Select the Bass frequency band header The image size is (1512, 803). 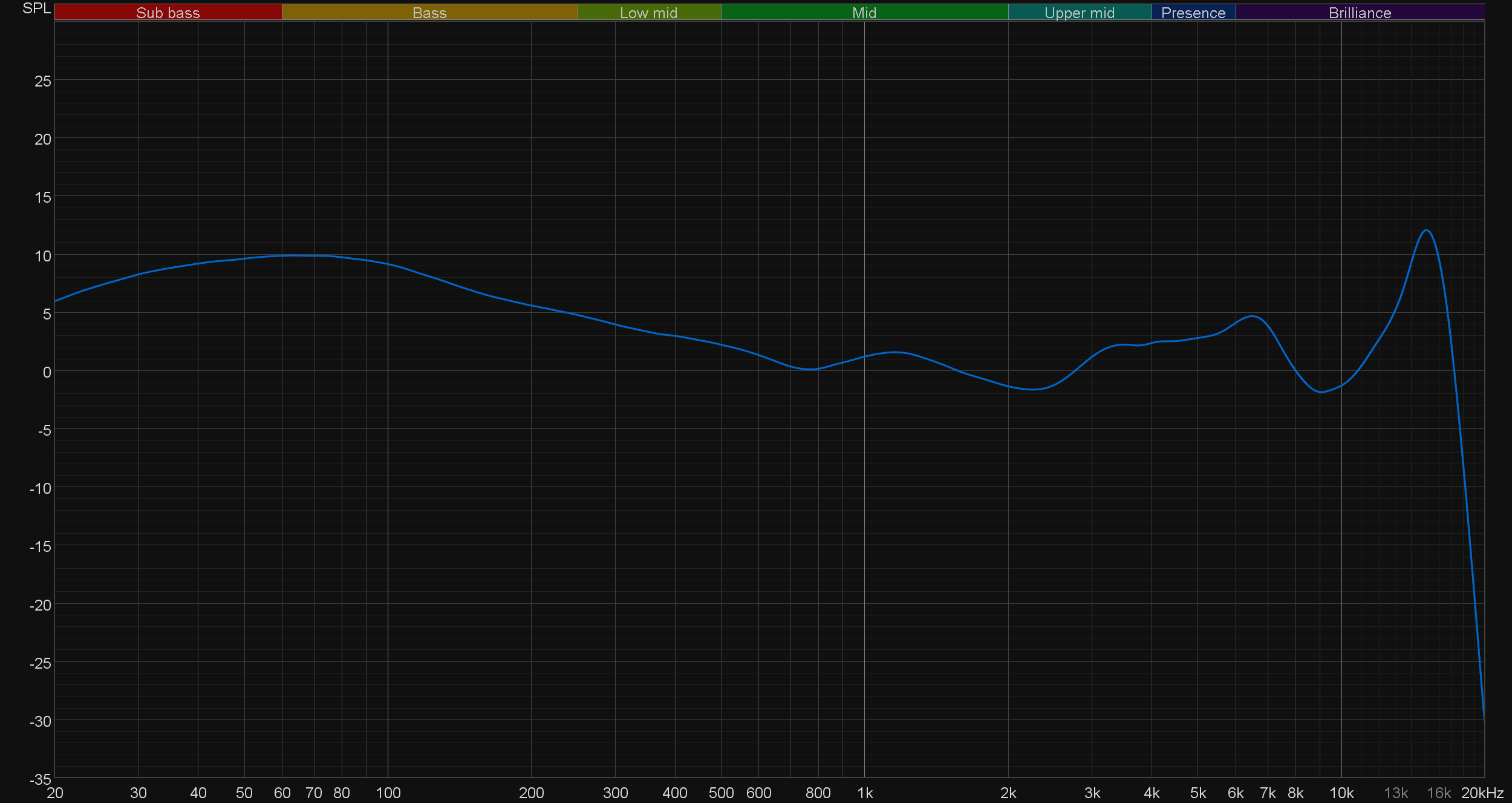tap(429, 13)
